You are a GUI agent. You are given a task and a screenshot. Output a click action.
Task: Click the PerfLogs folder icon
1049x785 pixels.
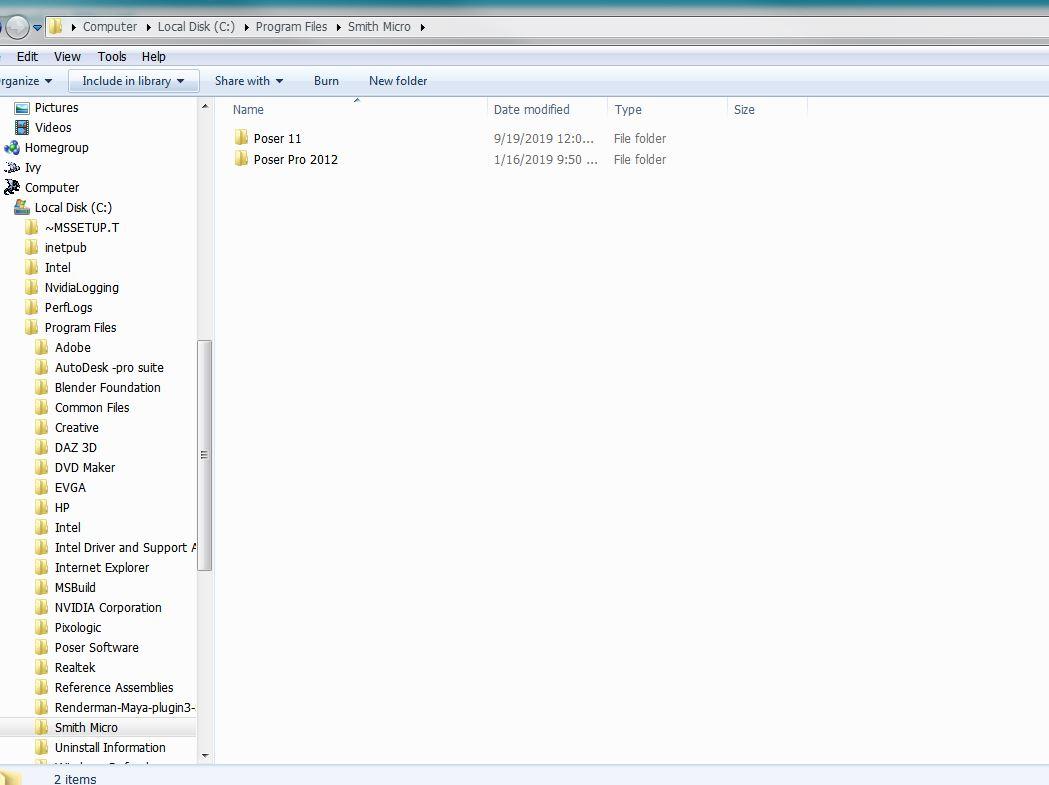click(x=31, y=307)
